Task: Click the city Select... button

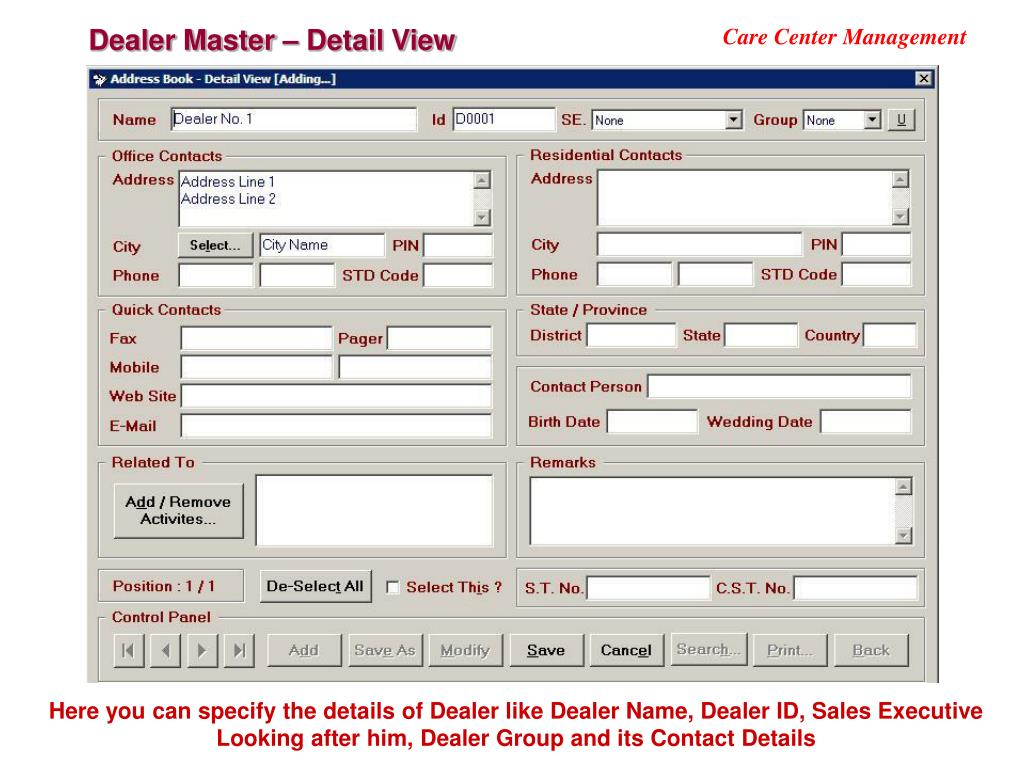Action: 215,246
